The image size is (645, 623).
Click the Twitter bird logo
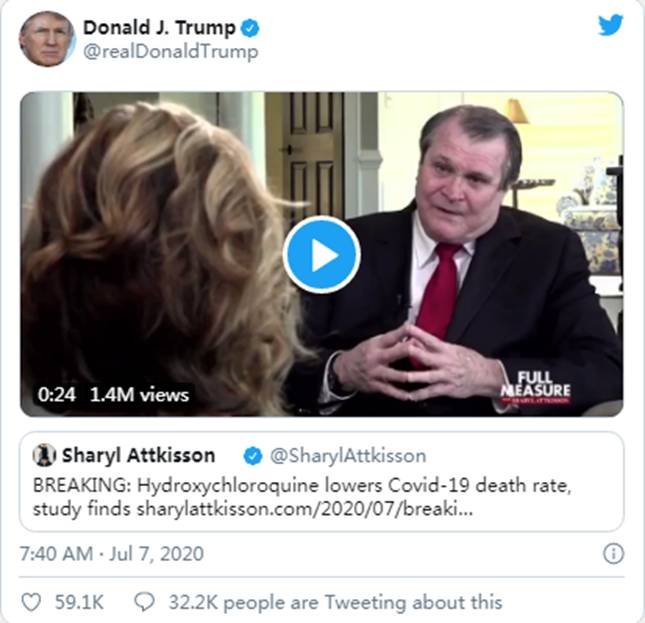[x=610, y=27]
